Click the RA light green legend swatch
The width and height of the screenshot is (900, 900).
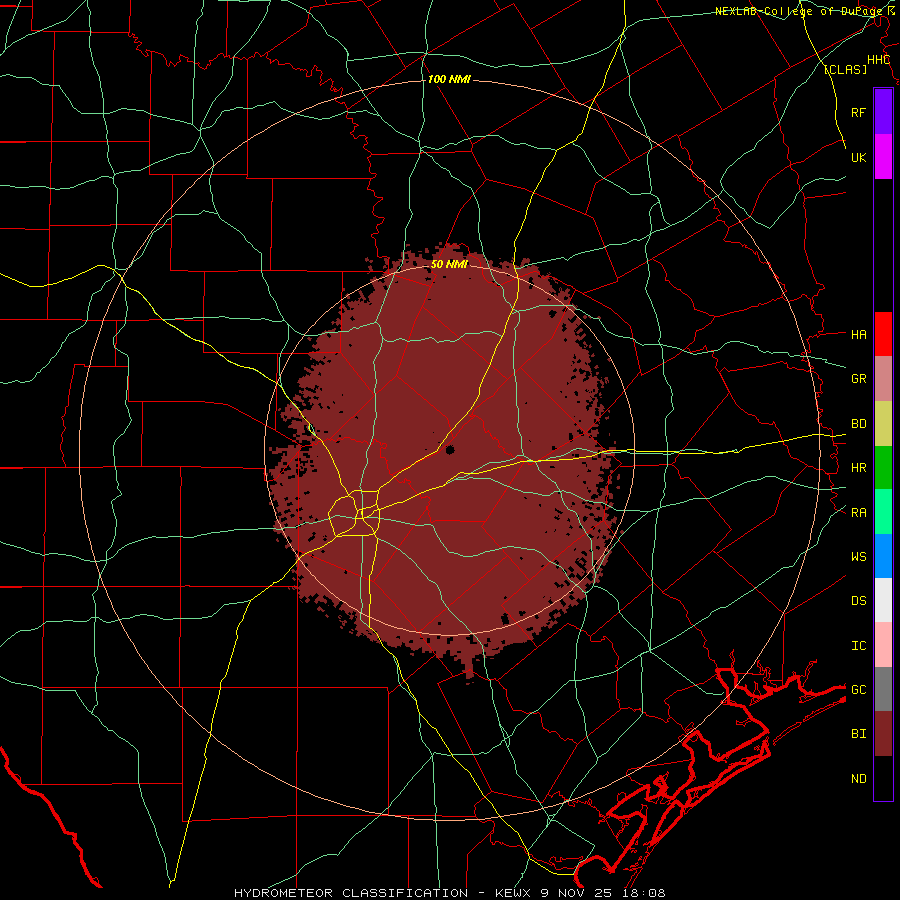point(883,512)
